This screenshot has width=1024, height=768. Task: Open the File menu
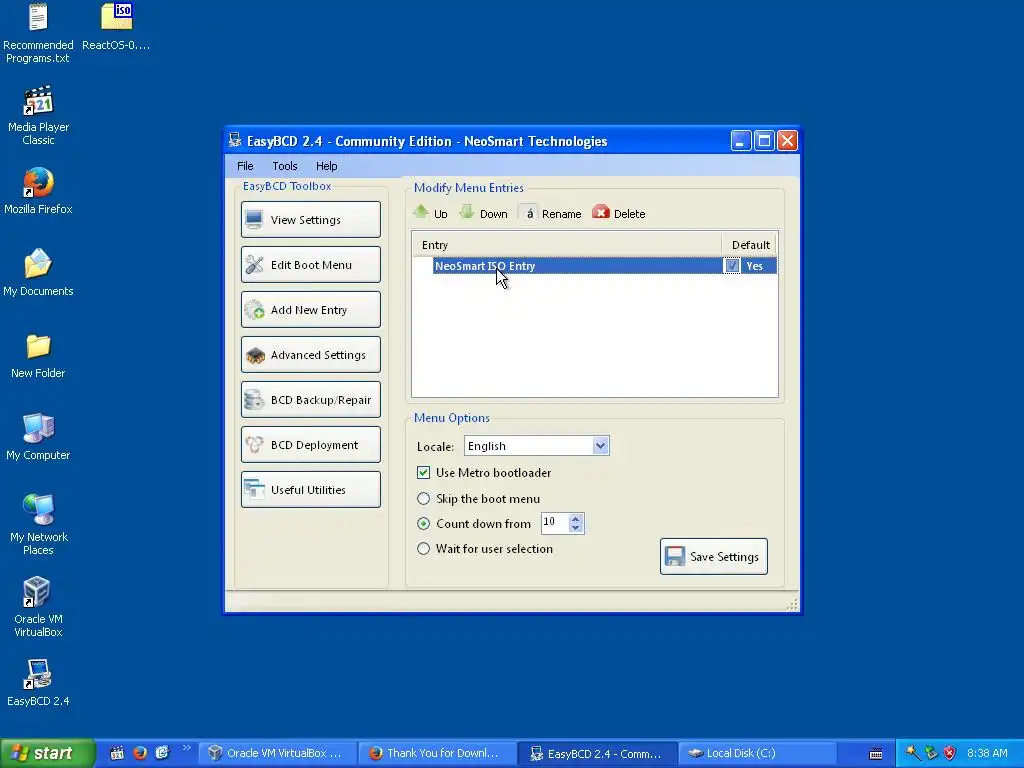245,166
